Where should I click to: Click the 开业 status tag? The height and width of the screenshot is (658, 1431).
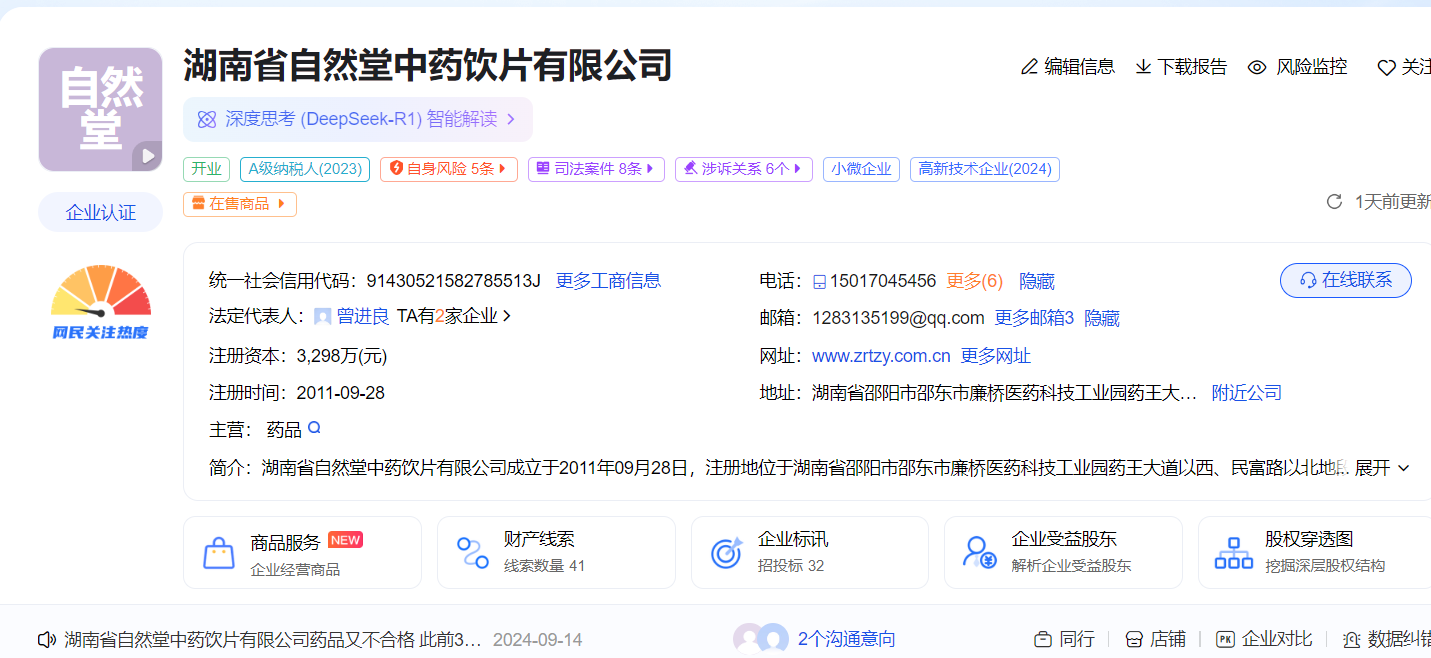point(207,169)
